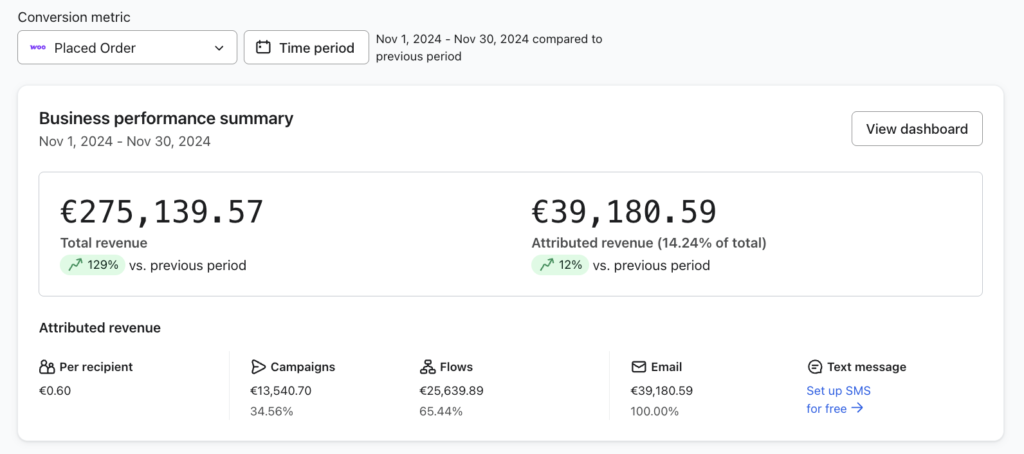Click the View dashboard button

[916, 129]
